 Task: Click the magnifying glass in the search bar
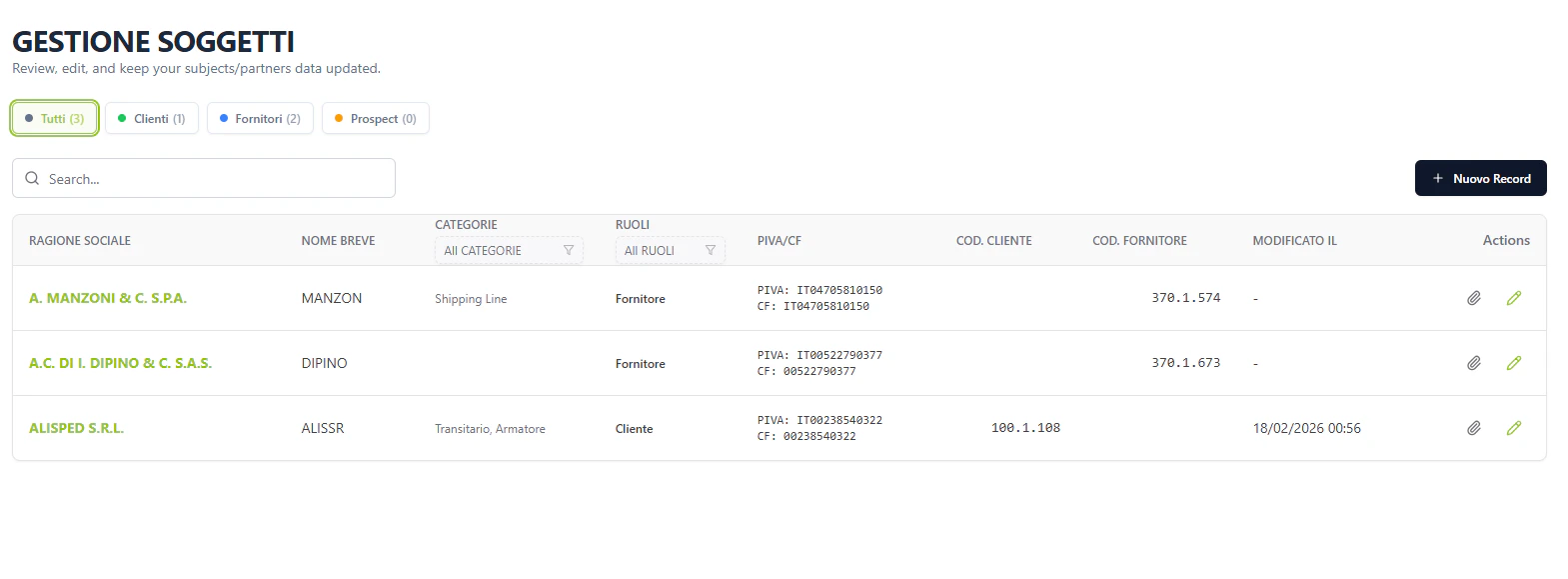click(31, 178)
